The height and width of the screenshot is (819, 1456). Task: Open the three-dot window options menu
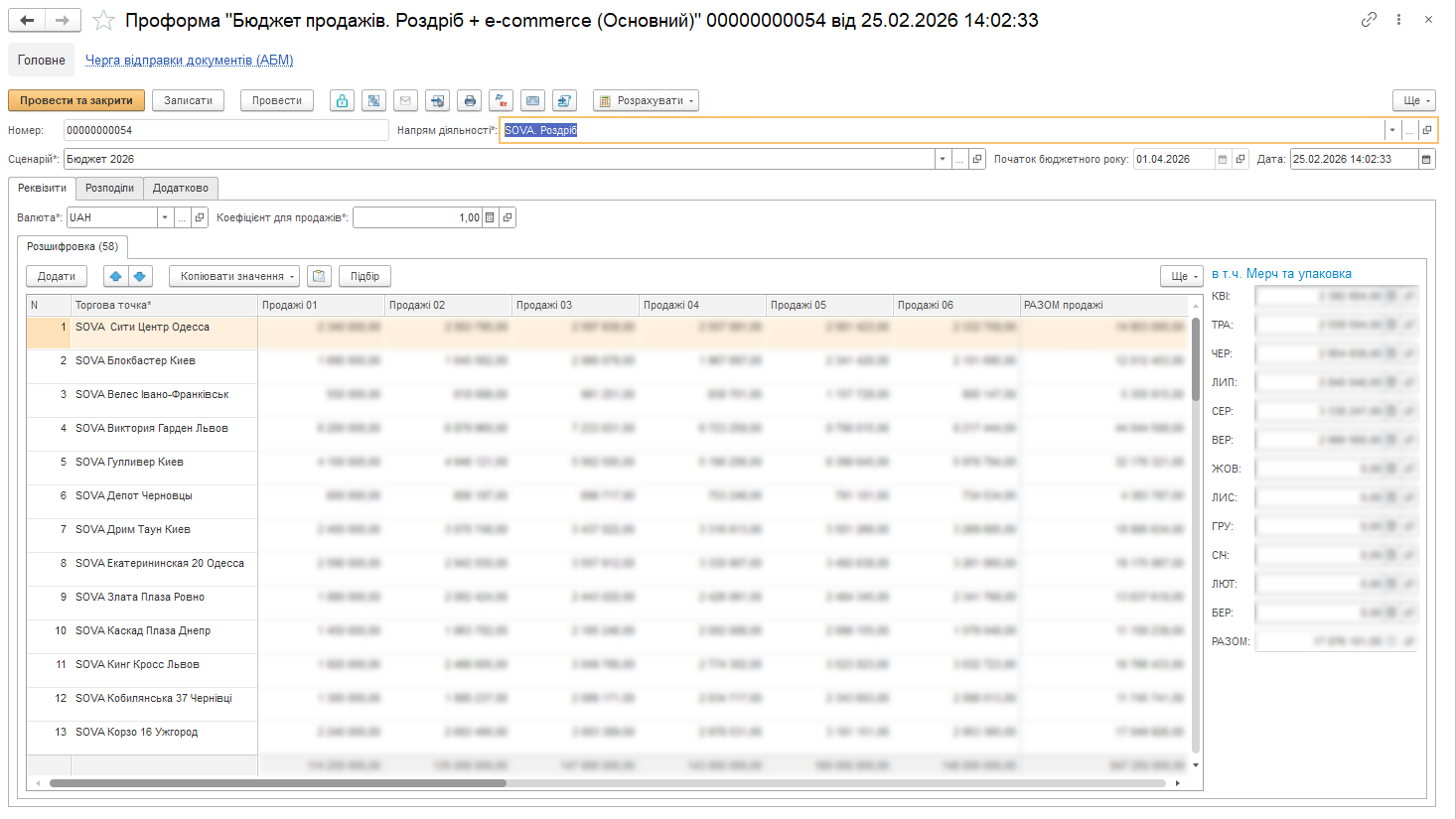(x=1398, y=19)
